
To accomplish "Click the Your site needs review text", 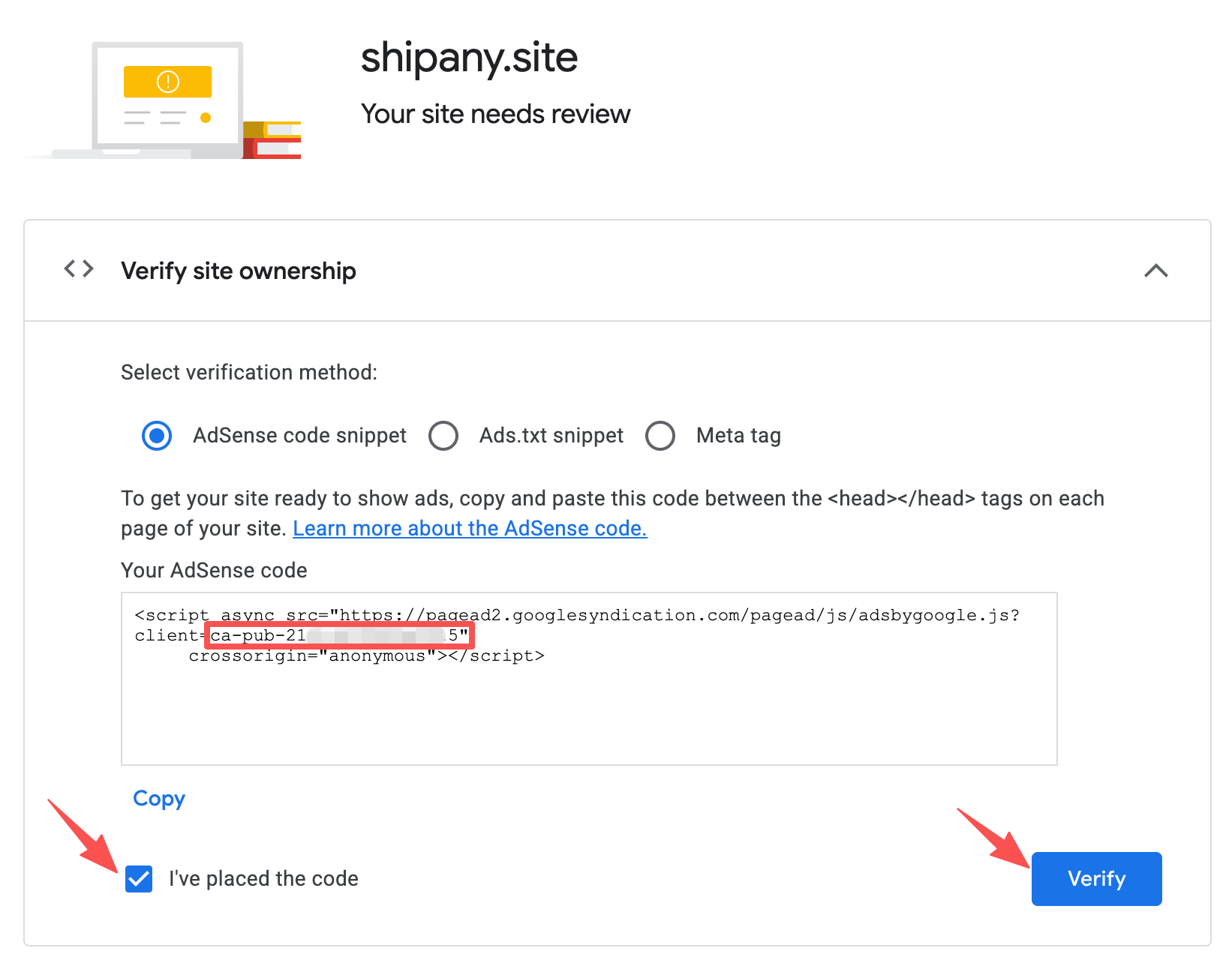I will [x=495, y=114].
